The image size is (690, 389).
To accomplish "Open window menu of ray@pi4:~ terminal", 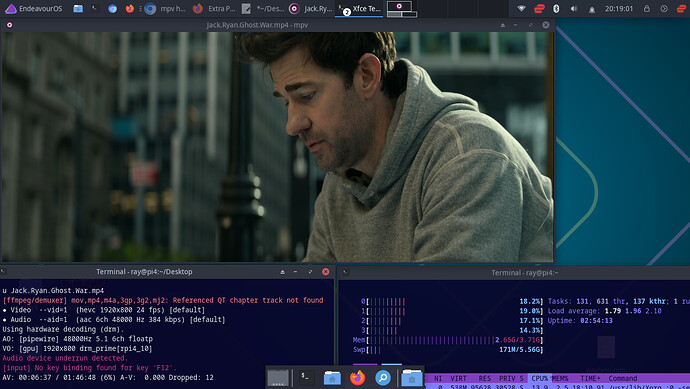I will pyautogui.click(x=346, y=272).
